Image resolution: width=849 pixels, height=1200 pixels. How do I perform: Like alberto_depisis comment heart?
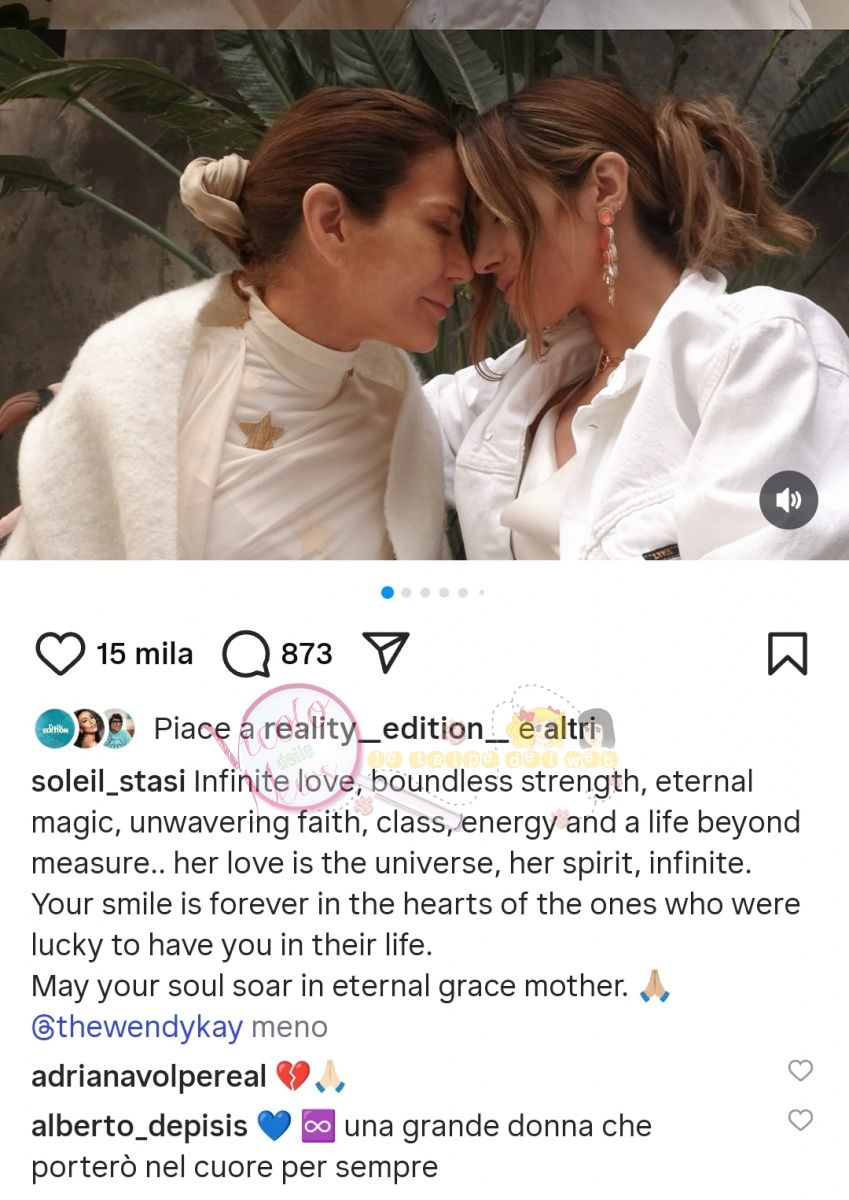(800, 1120)
